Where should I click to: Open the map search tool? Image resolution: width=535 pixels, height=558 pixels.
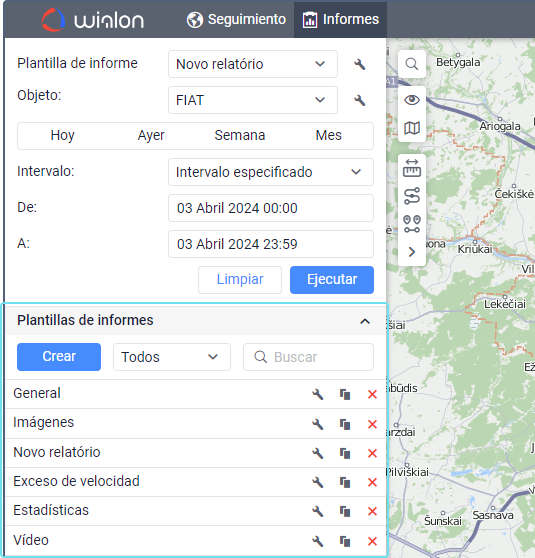click(x=412, y=64)
